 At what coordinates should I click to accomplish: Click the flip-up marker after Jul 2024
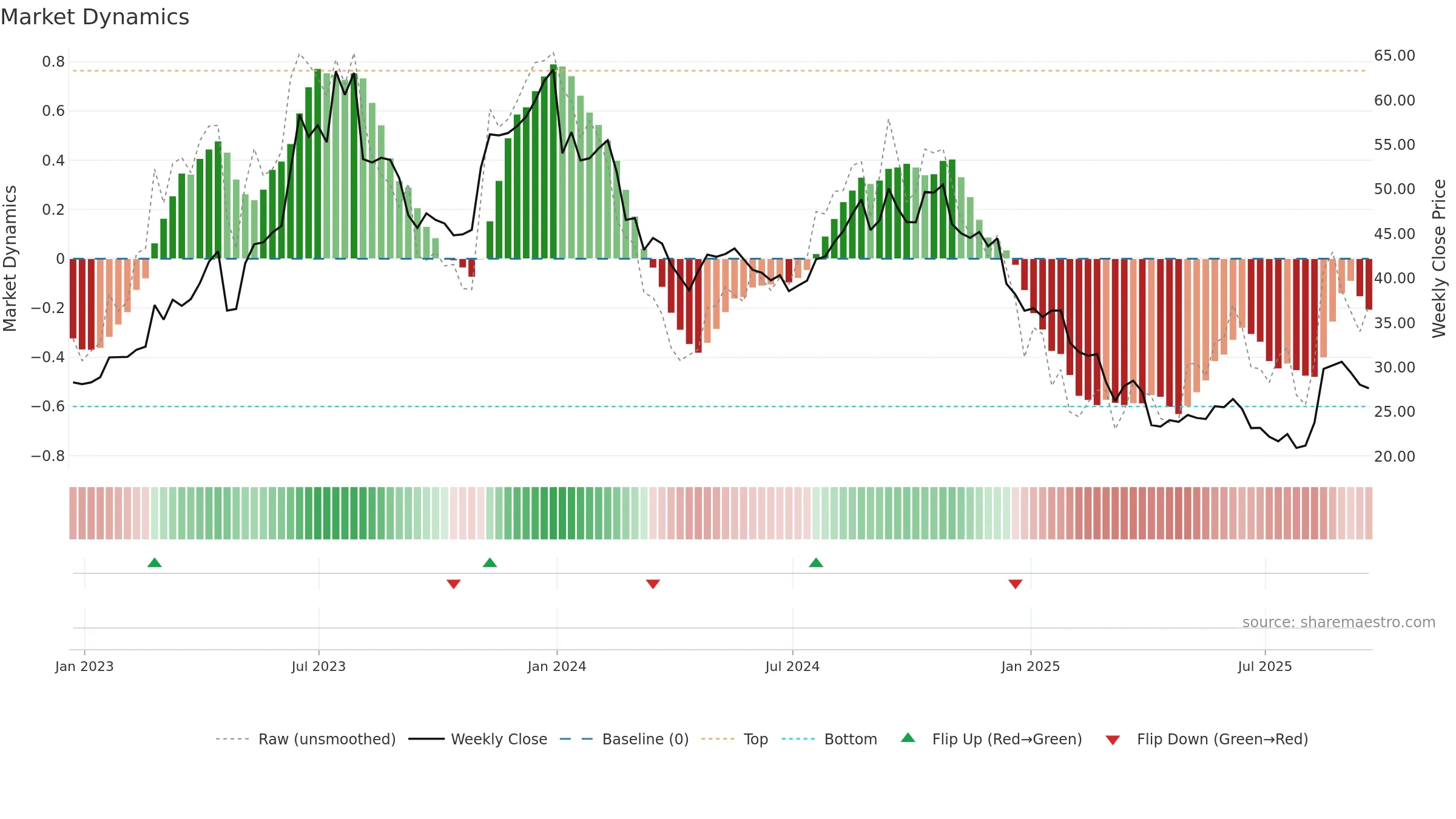pyautogui.click(x=816, y=562)
